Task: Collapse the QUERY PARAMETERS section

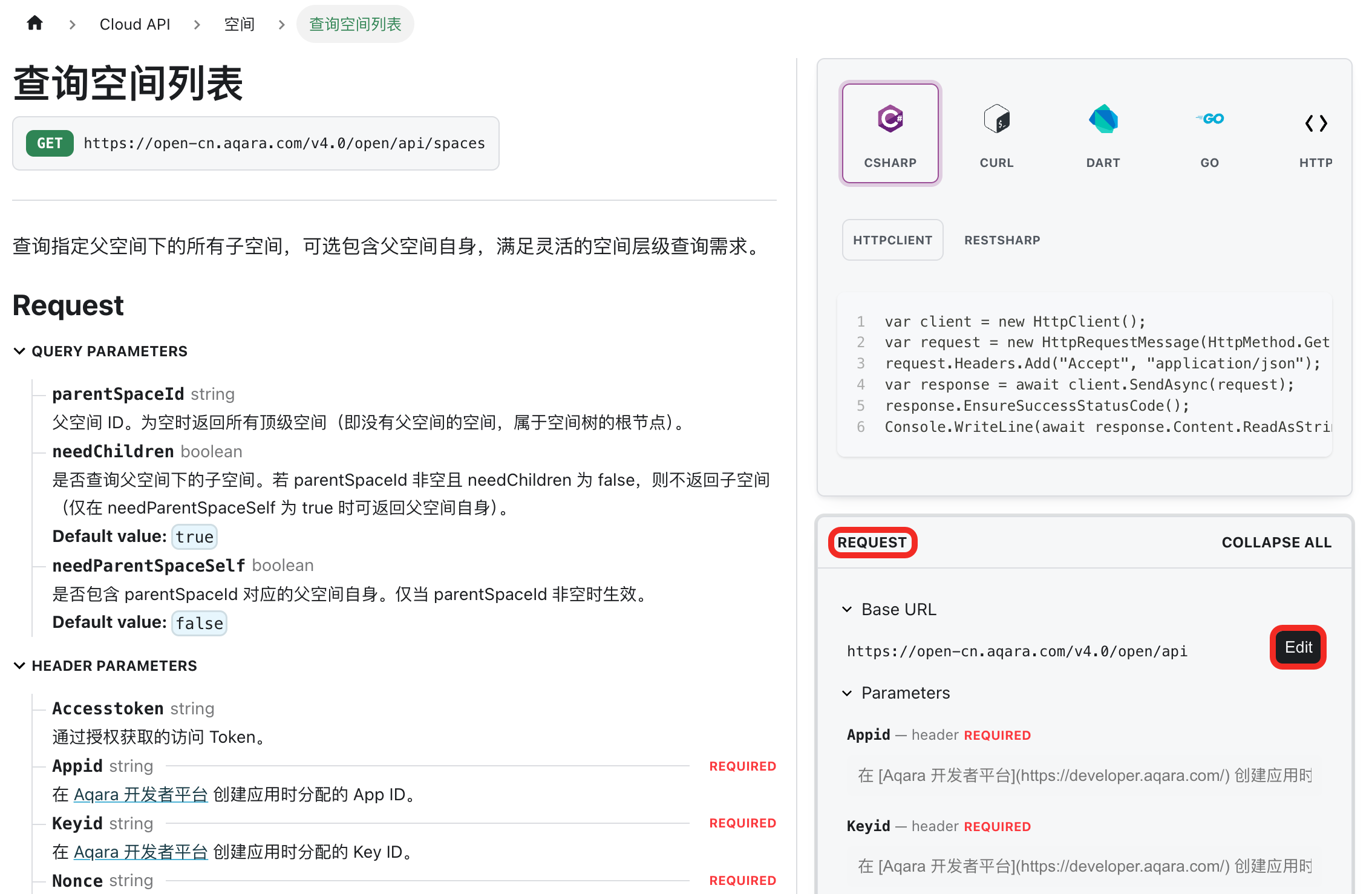Action: tap(19, 351)
